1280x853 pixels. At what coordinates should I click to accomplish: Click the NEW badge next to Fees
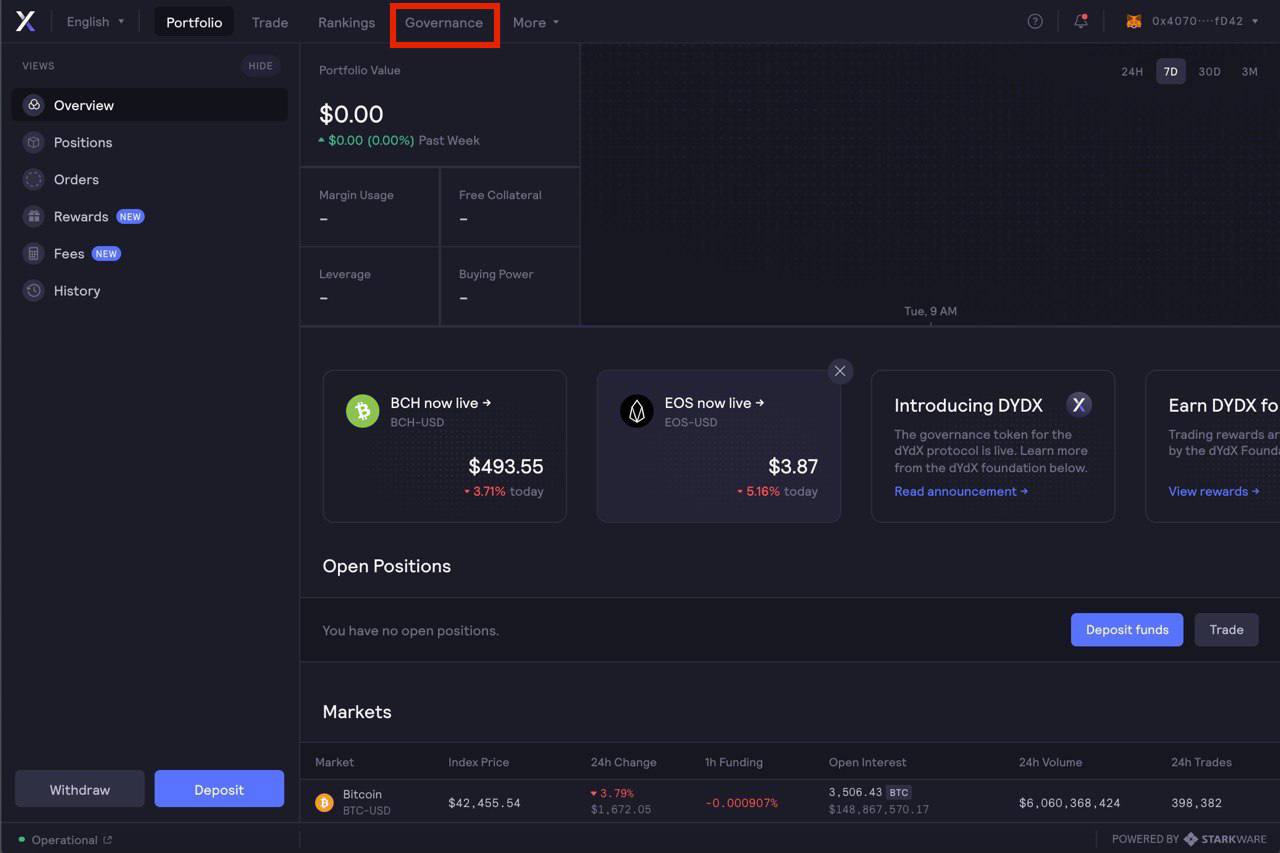pyautogui.click(x=106, y=253)
